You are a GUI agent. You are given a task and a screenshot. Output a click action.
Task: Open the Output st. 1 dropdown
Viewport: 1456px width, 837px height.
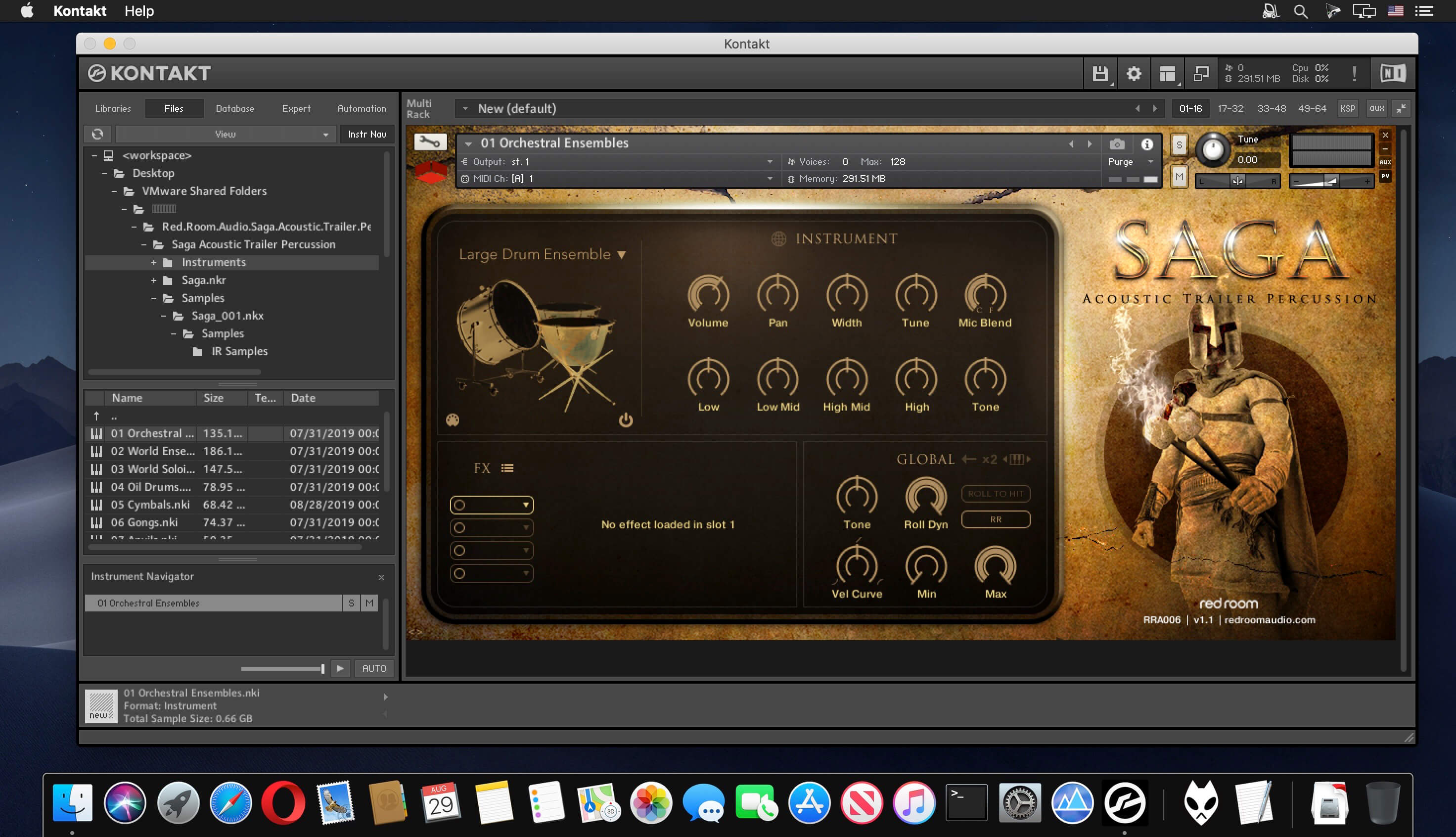tap(618, 162)
